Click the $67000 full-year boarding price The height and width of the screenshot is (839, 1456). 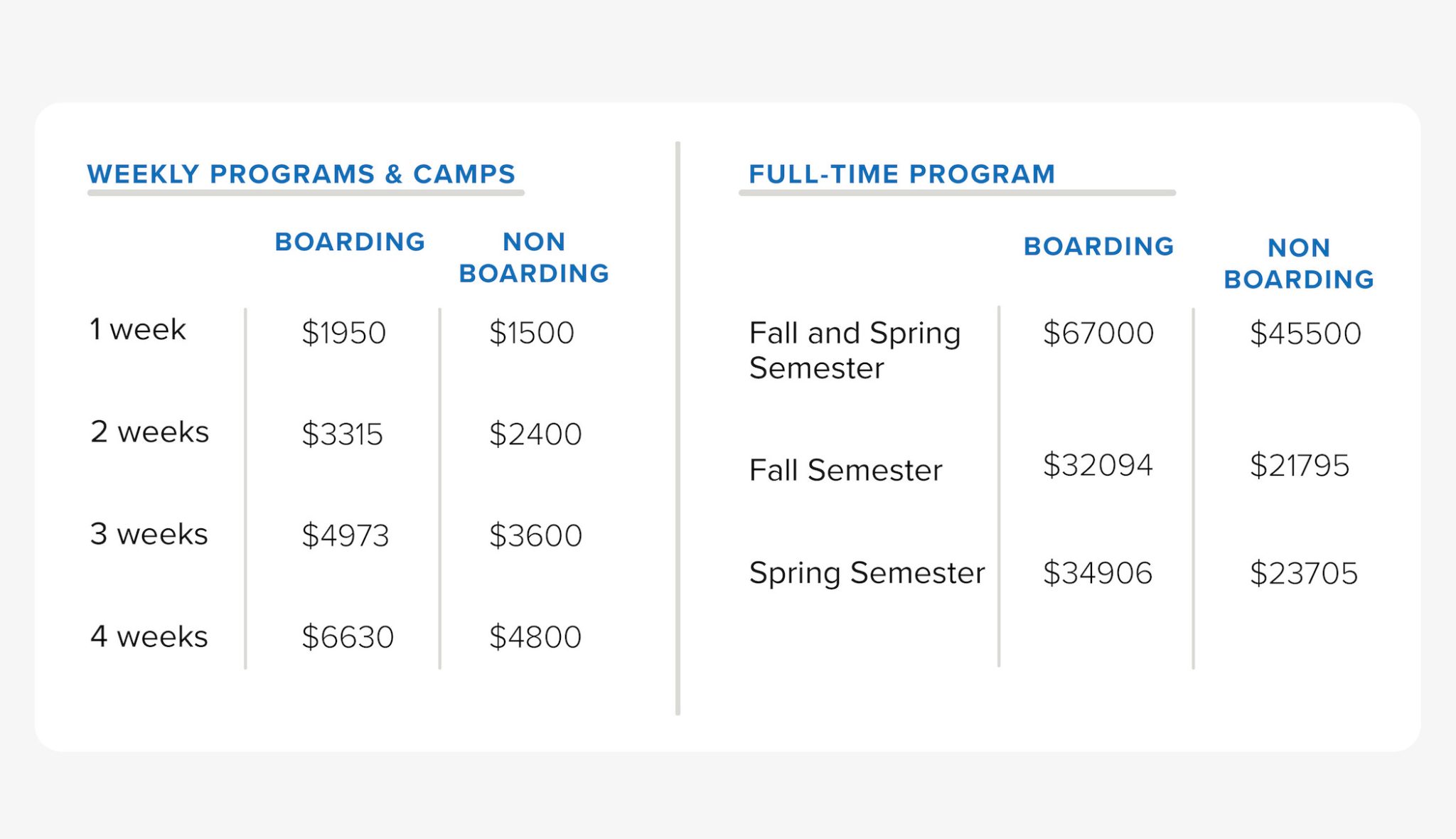coord(1098,333)
